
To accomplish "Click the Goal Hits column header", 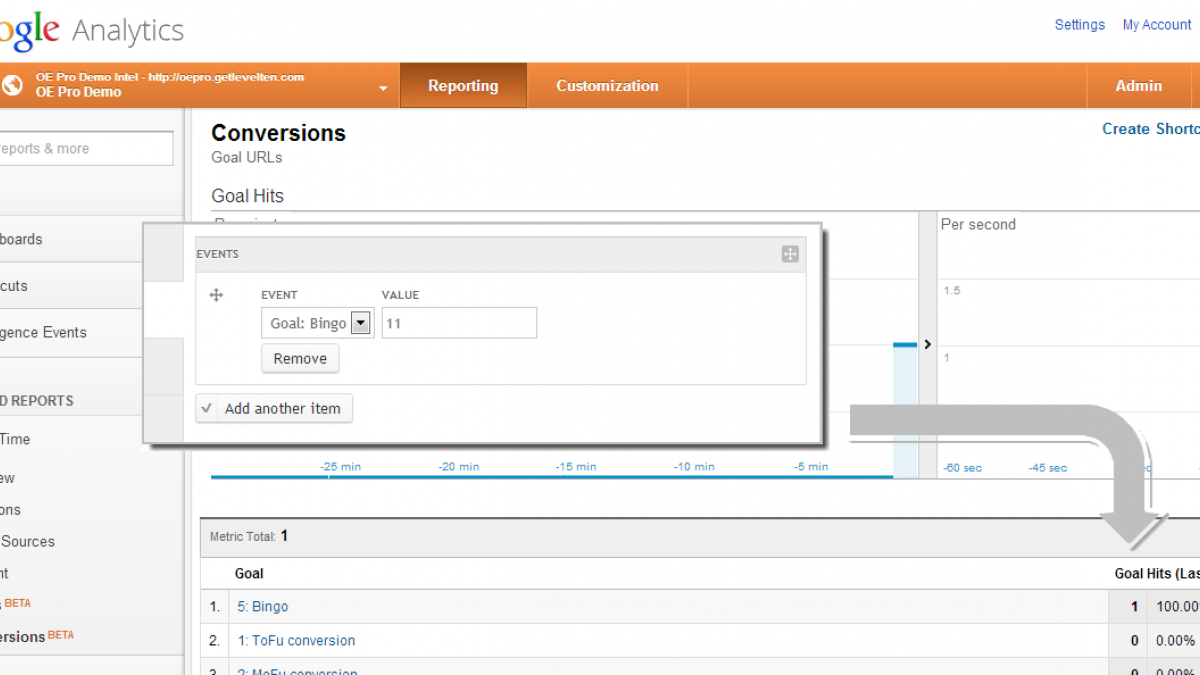I will coord(1157,574).
